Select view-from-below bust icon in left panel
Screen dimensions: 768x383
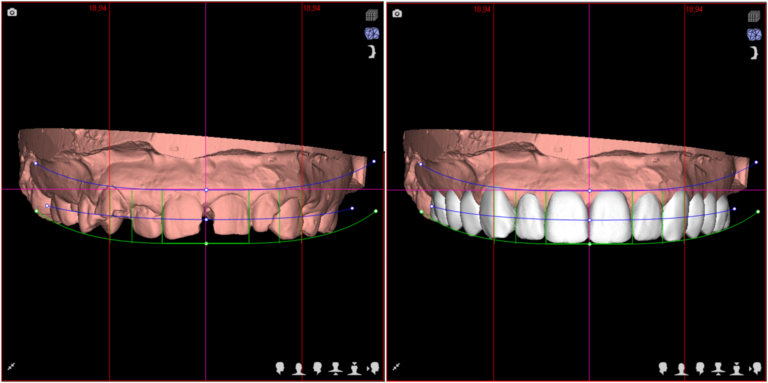(336, 368)
